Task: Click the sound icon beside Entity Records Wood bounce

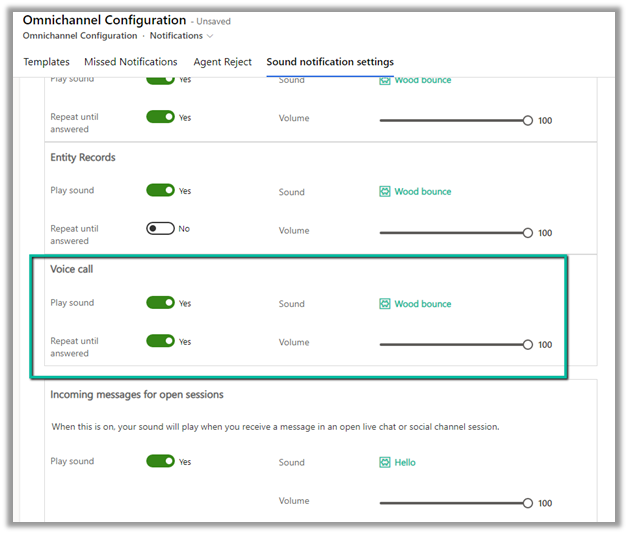Action: click(x=385, y=192)
